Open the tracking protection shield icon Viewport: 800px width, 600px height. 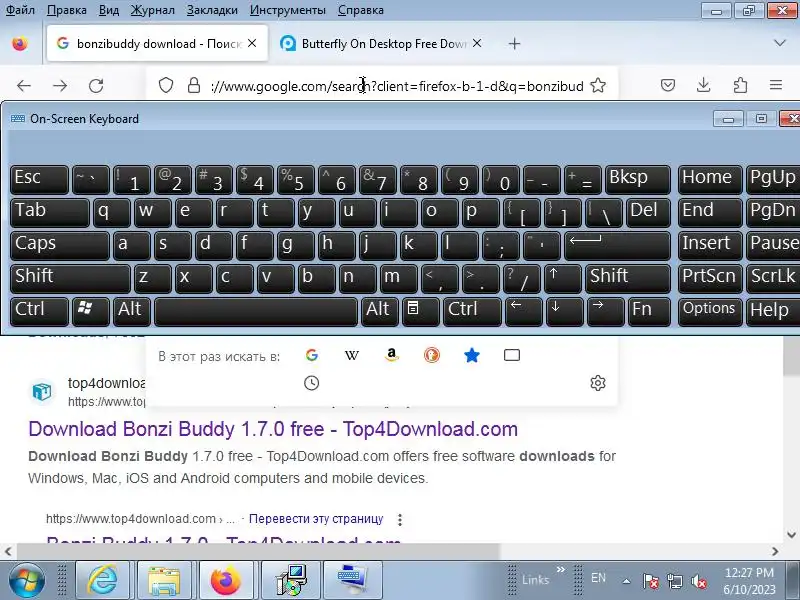pos(166,85)
